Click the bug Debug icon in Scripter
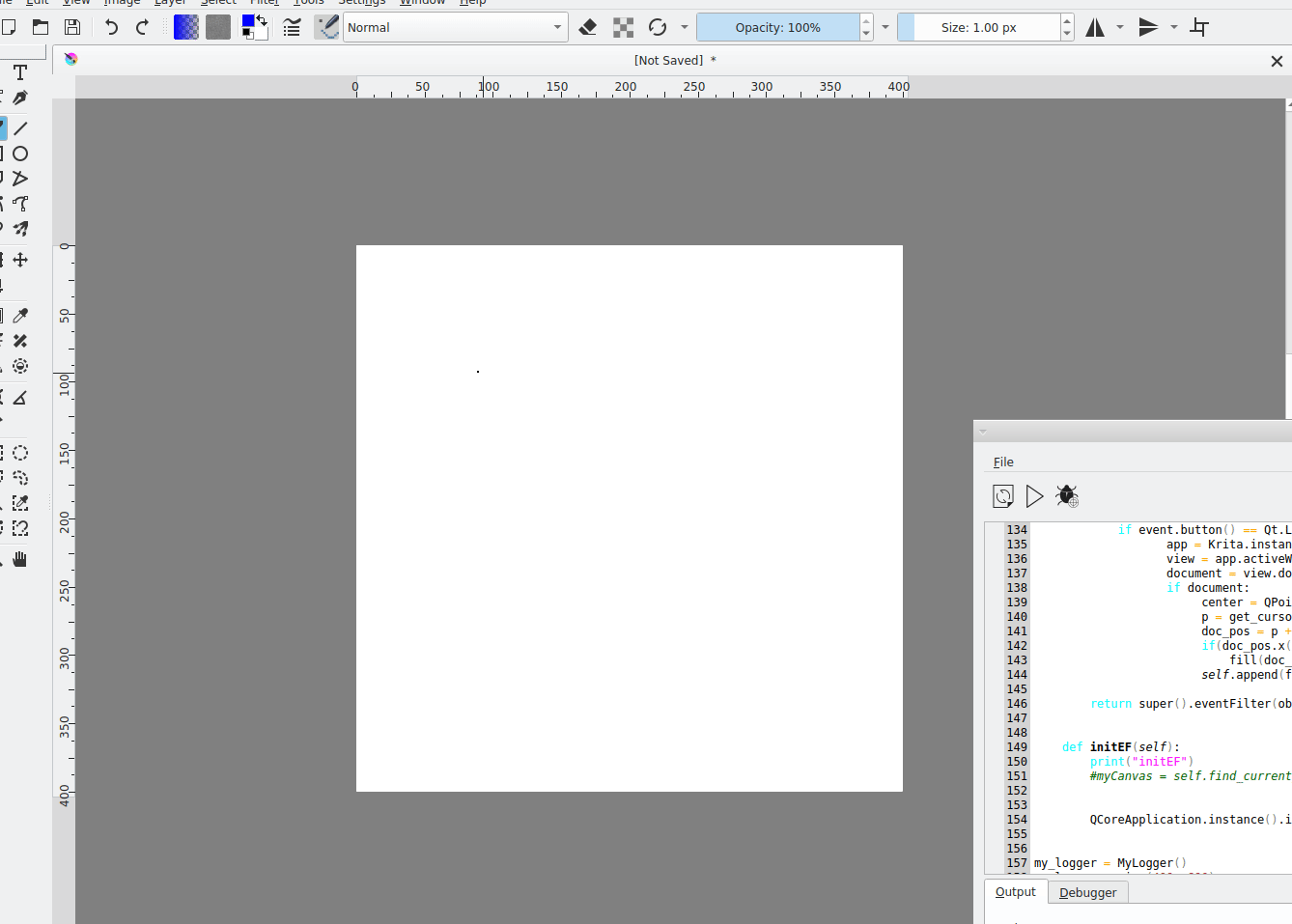The image size is (1292, 924). pos(1067,496)
